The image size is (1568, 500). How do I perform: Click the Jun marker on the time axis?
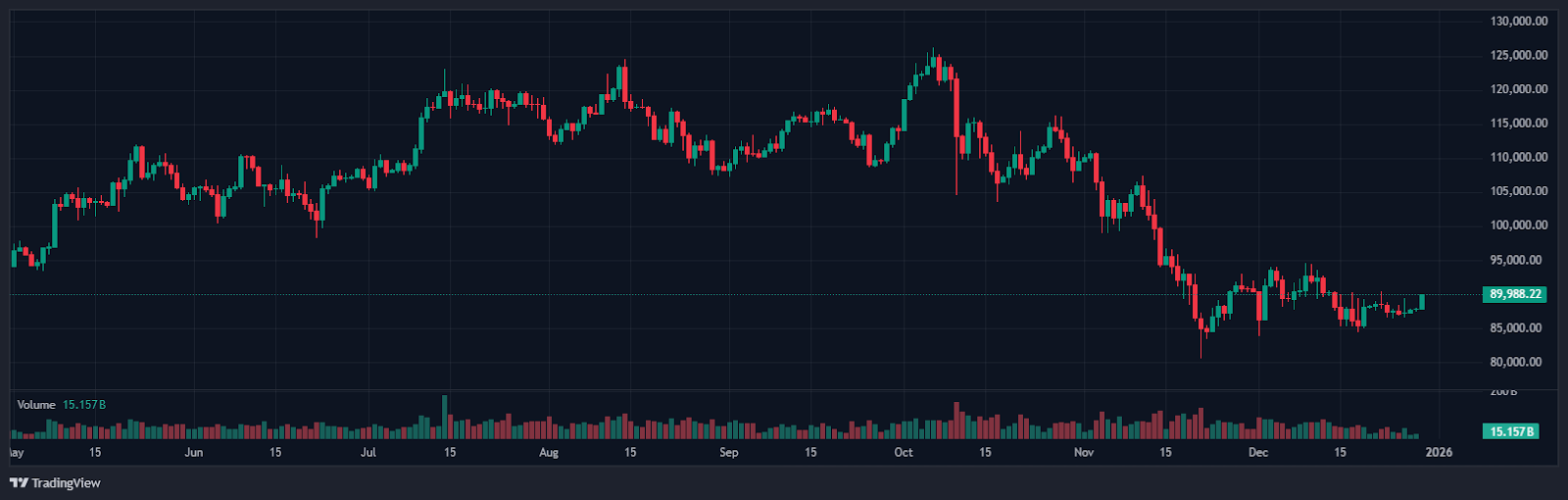click(x=194, y=452)
